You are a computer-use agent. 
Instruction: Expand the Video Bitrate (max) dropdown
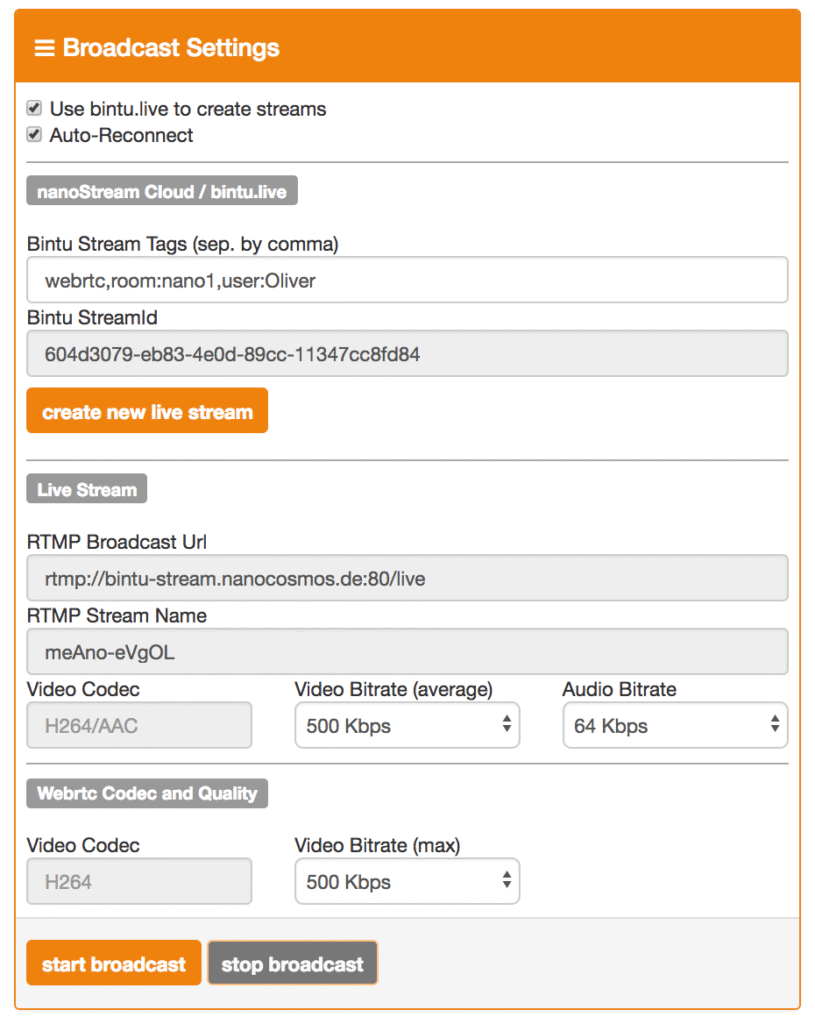click(x=407, y=882)
